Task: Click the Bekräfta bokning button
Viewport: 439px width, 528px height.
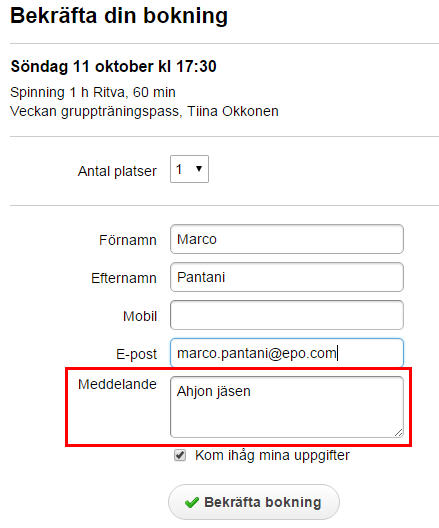Action: point(254,502)
